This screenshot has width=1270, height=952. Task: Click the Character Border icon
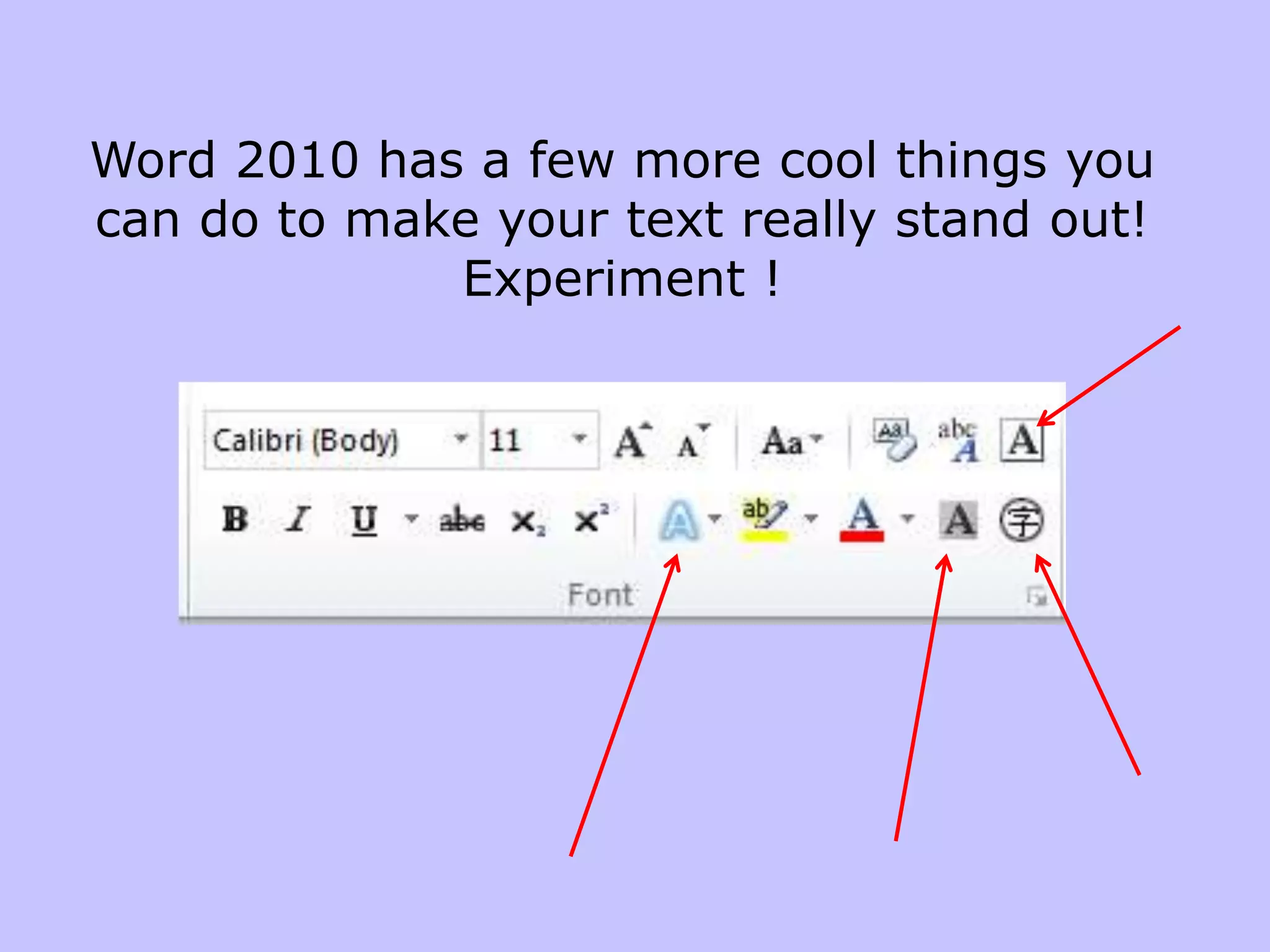1022,440
